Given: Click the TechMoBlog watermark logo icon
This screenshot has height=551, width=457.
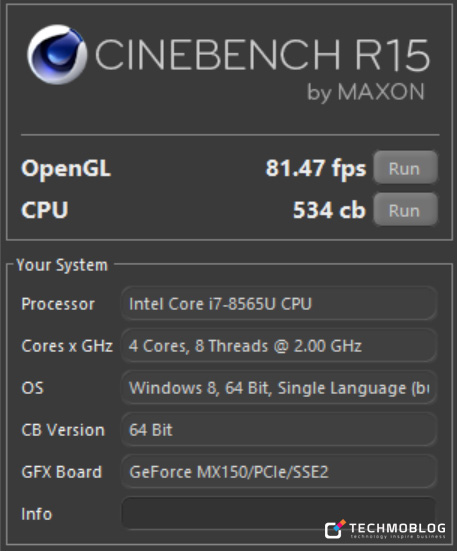Looking at the screenshot, I should pyautogui.click(x=335, y=529).
